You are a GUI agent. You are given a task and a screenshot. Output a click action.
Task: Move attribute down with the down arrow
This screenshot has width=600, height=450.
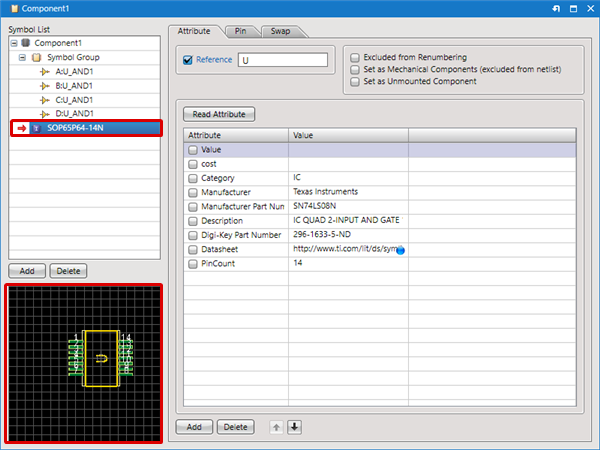click(294, 427)
